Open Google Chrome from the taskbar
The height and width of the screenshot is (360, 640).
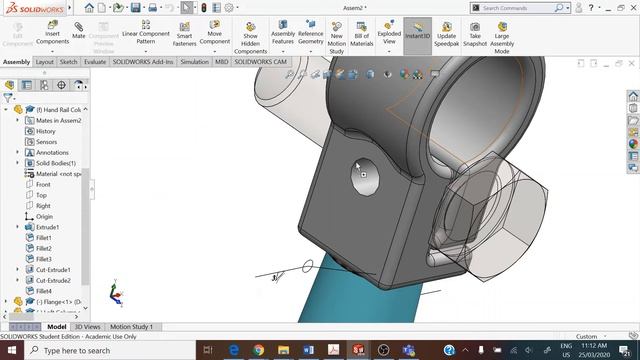(258, 350)
